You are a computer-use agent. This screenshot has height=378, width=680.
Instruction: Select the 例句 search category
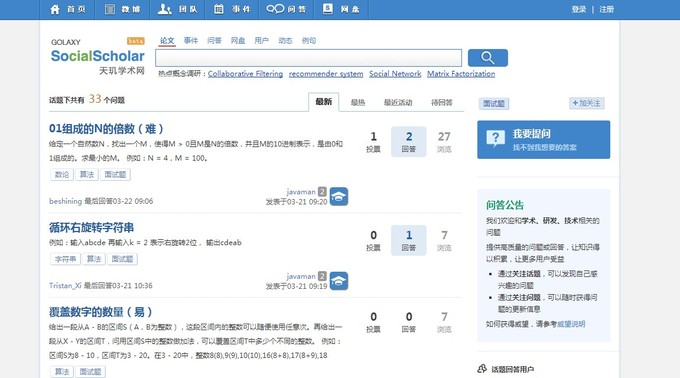coord(309,41)
